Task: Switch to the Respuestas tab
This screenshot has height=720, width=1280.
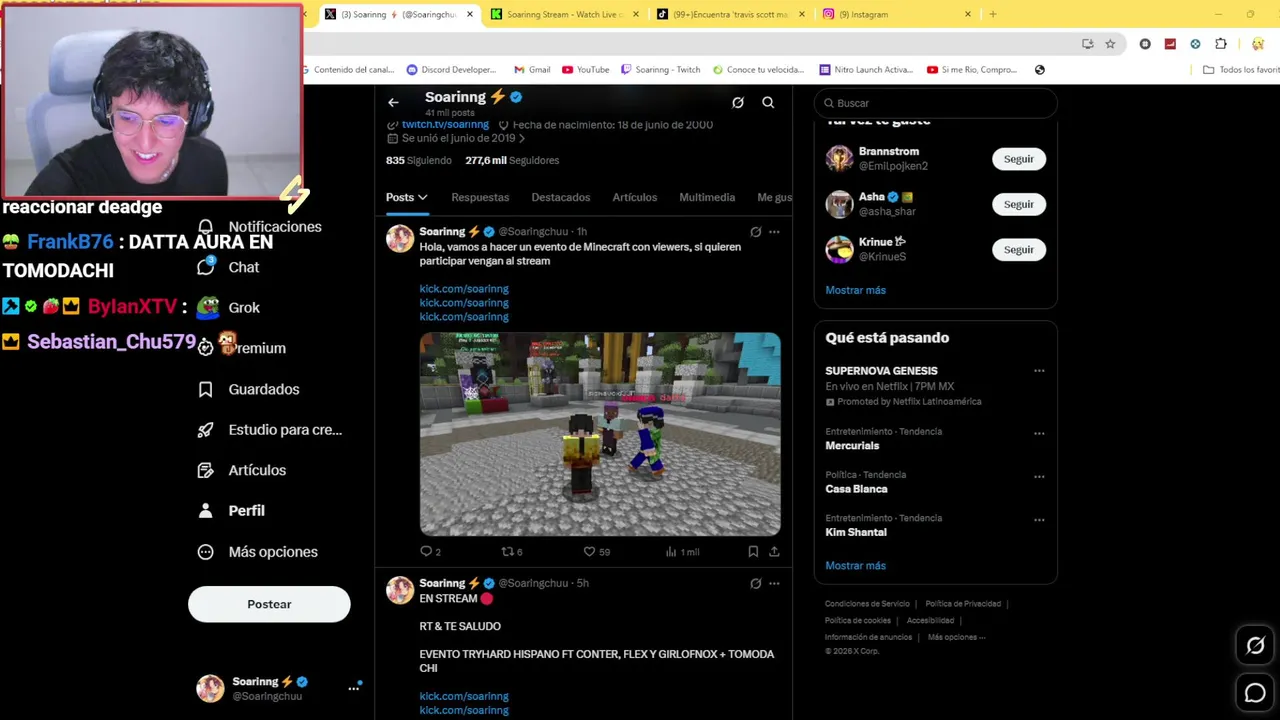Action: [480, 198]
